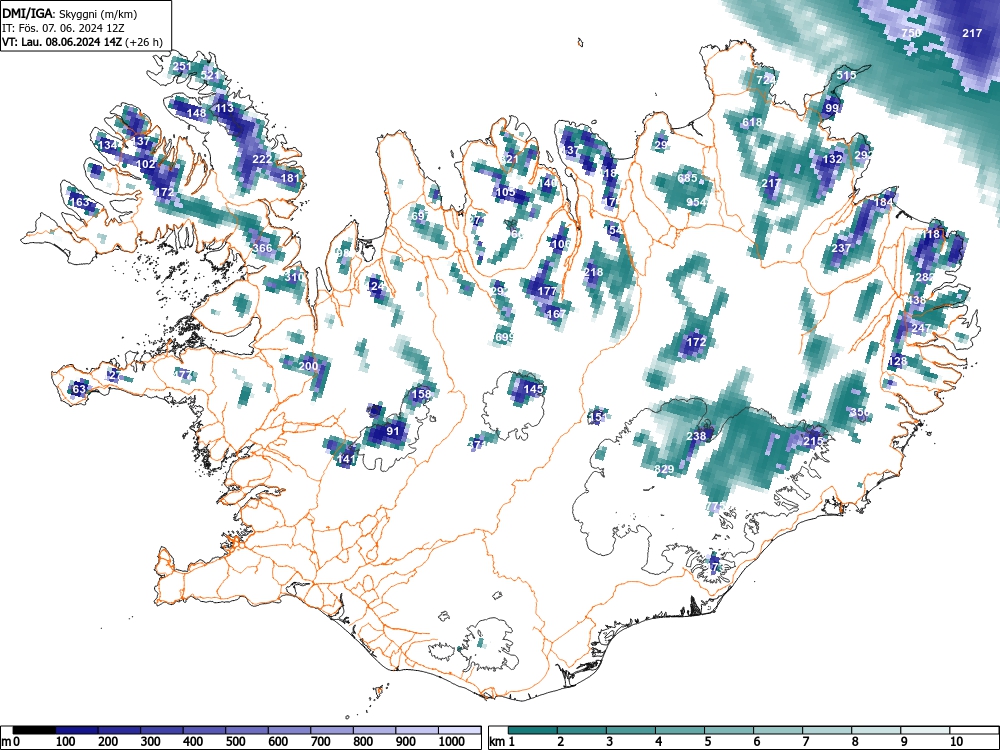Image resolution: width=1000 pixels, height=750 pixels.
Task: Click the visibility value 238 on the map
Action: click(x=696, y=436)
